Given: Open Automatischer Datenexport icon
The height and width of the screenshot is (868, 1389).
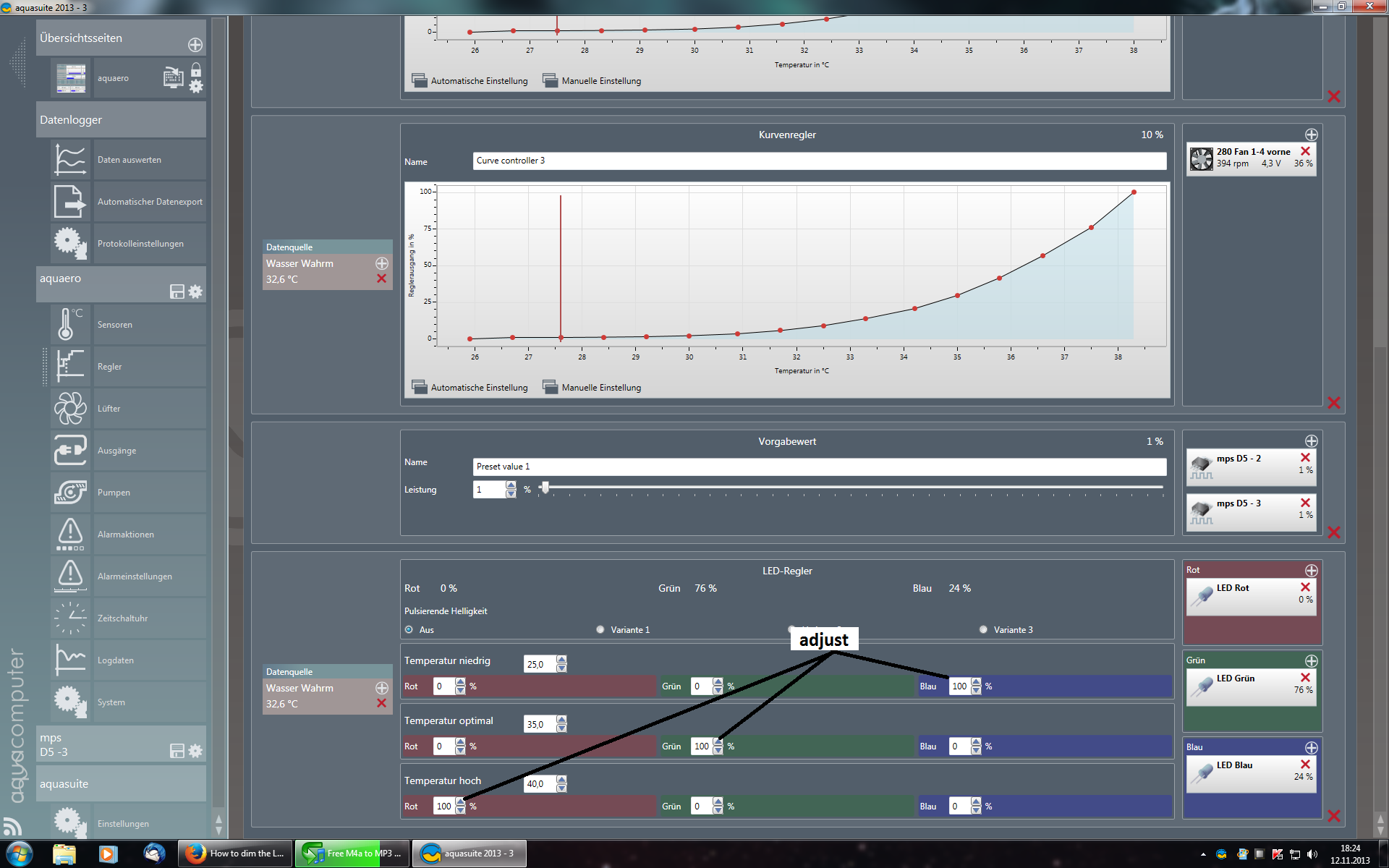Looking at the screenshot, I should [70, 201].
